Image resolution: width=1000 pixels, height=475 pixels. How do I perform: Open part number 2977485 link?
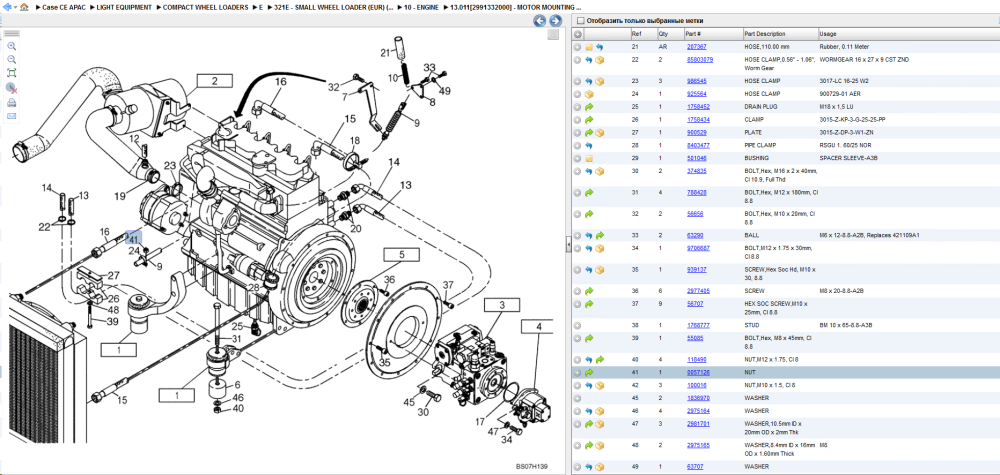(698, 291)
